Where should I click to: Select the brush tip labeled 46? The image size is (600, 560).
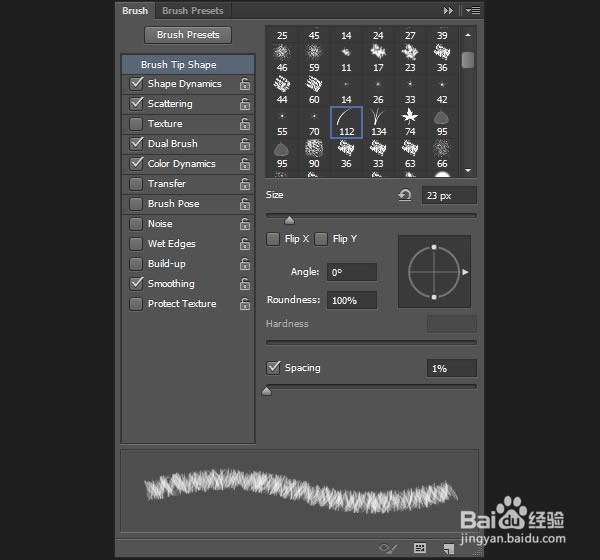click(x=282, y=58)
